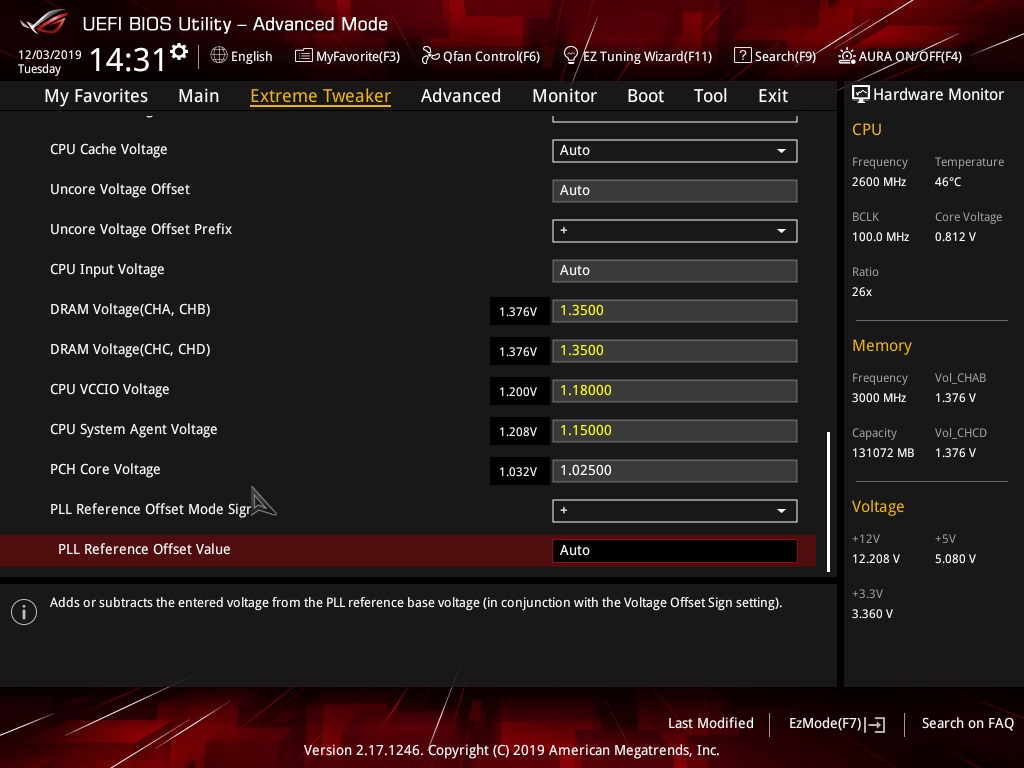Click the 3.360 V reading
This screenshot has height=768, width=1024.
click(872, 614)
